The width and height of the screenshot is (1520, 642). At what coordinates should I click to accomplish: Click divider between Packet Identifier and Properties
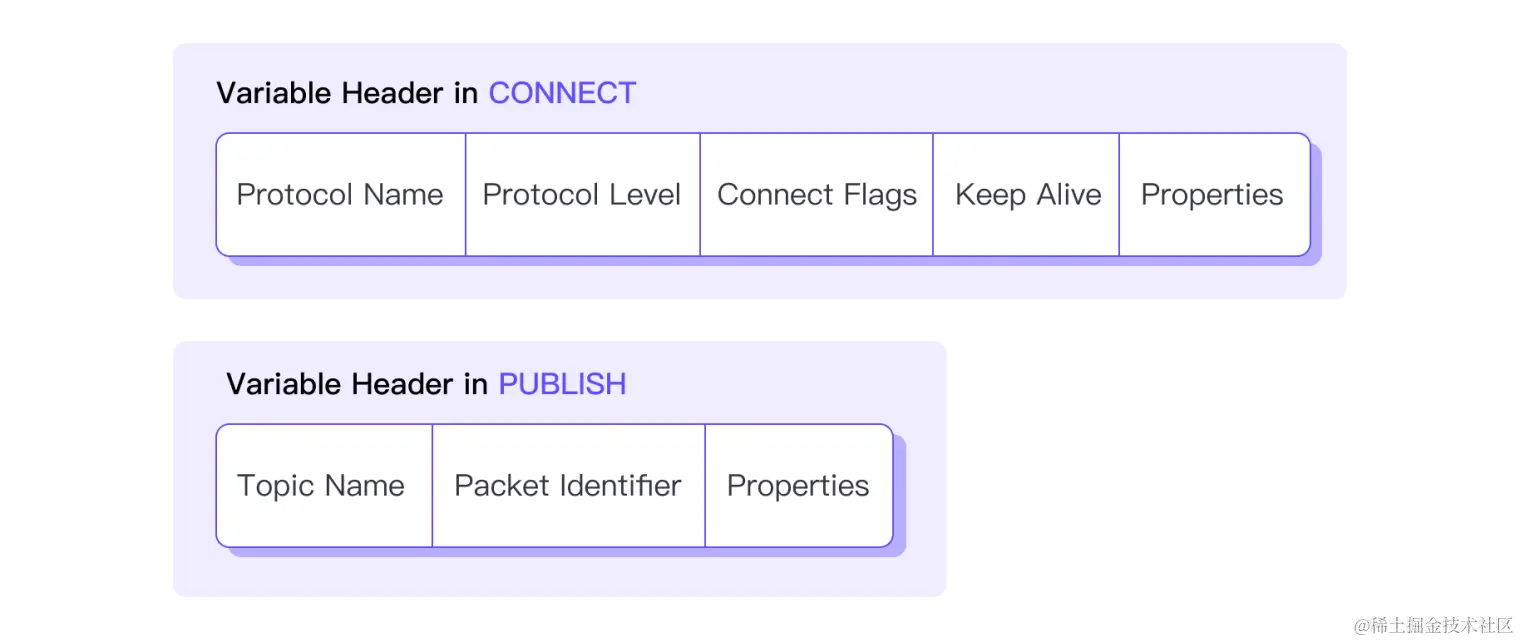click(x=705, y=485)
